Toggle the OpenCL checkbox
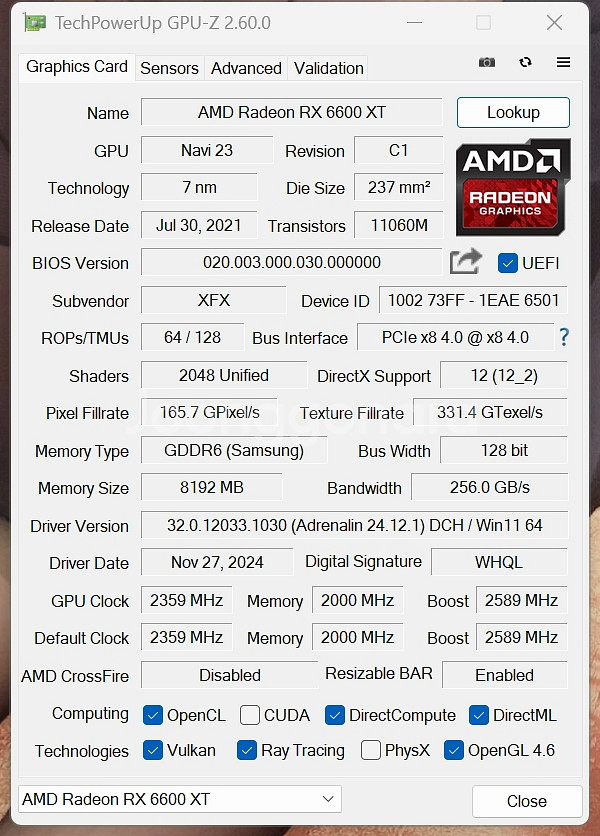Viewport: 600px width, 836px height. coord(153,715)
